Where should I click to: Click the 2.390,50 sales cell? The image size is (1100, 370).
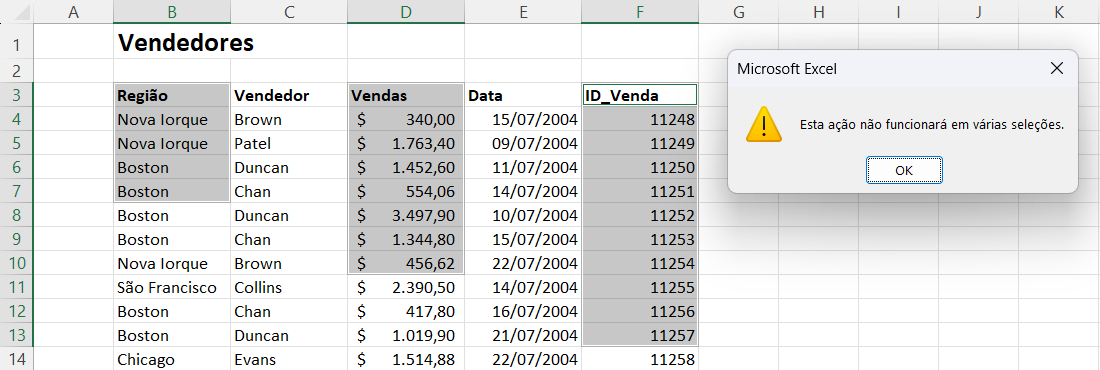[x=406, y=287]
